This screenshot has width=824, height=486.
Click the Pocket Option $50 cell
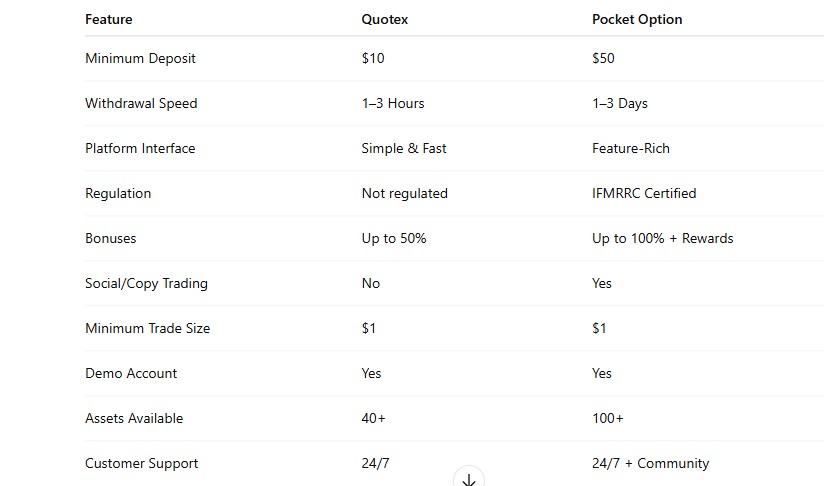click(603, 58)
